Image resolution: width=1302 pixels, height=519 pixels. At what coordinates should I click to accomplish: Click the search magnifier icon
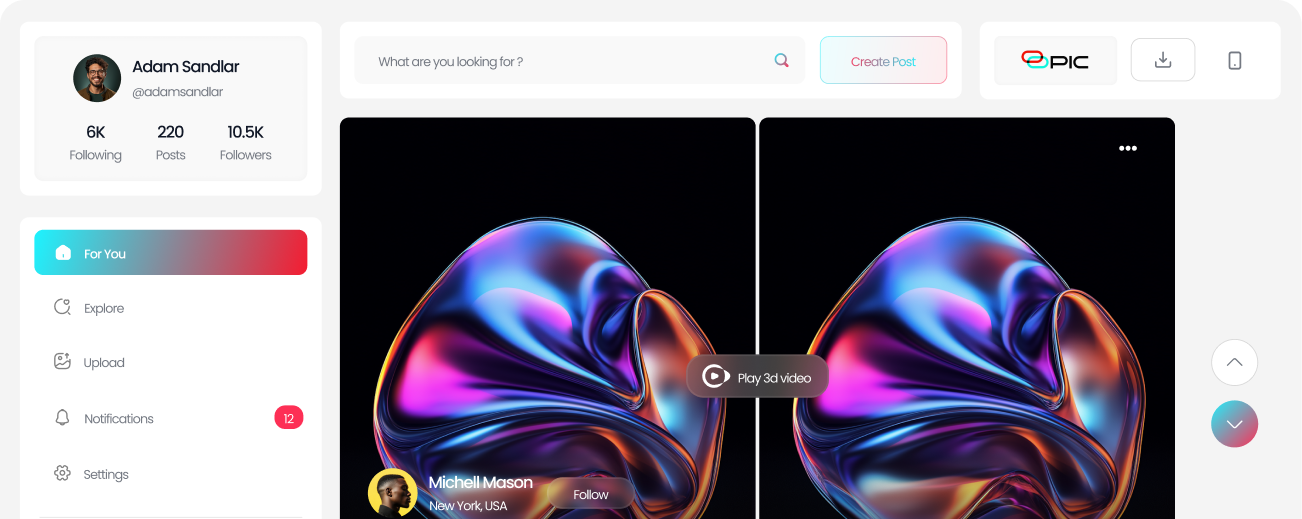tap(782, 61)
